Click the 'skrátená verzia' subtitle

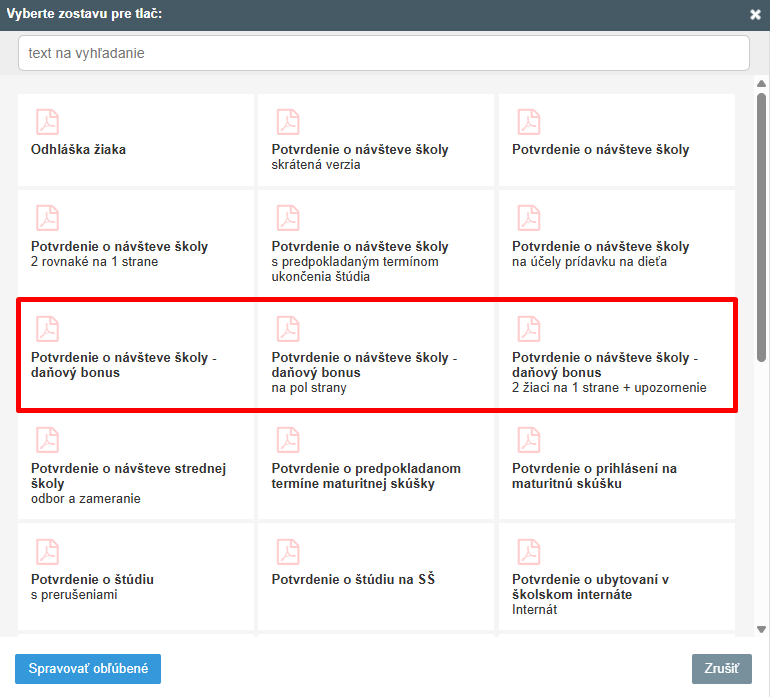pyautogui.click(x=316, y=165)
